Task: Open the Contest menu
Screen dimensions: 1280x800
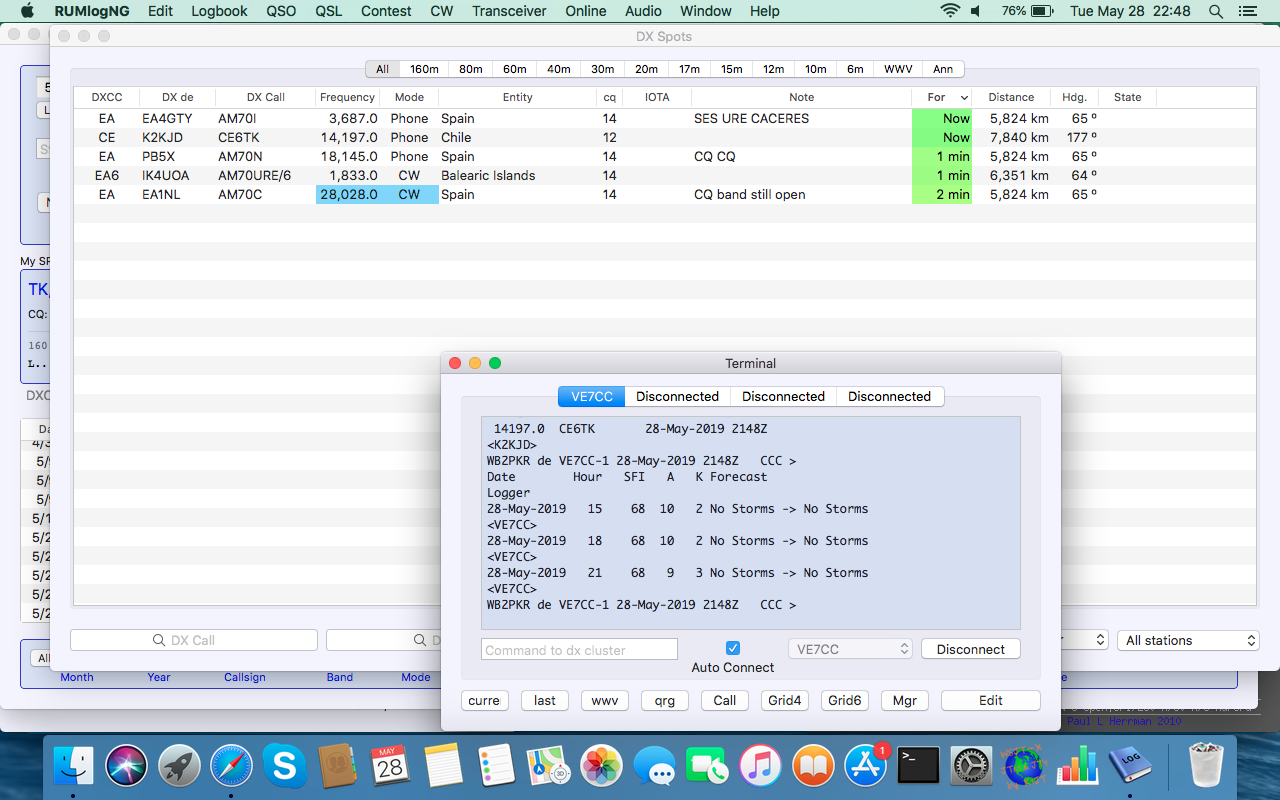Action: coord(386,11)
